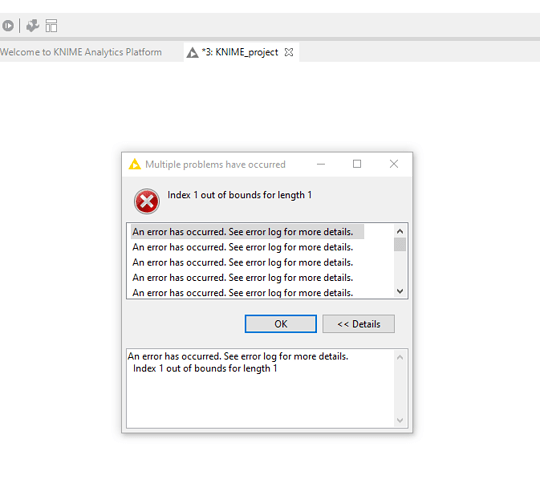540x500 pixels.
Task: Click the error list scroll down arrow
Action: [x=399, y=291]
